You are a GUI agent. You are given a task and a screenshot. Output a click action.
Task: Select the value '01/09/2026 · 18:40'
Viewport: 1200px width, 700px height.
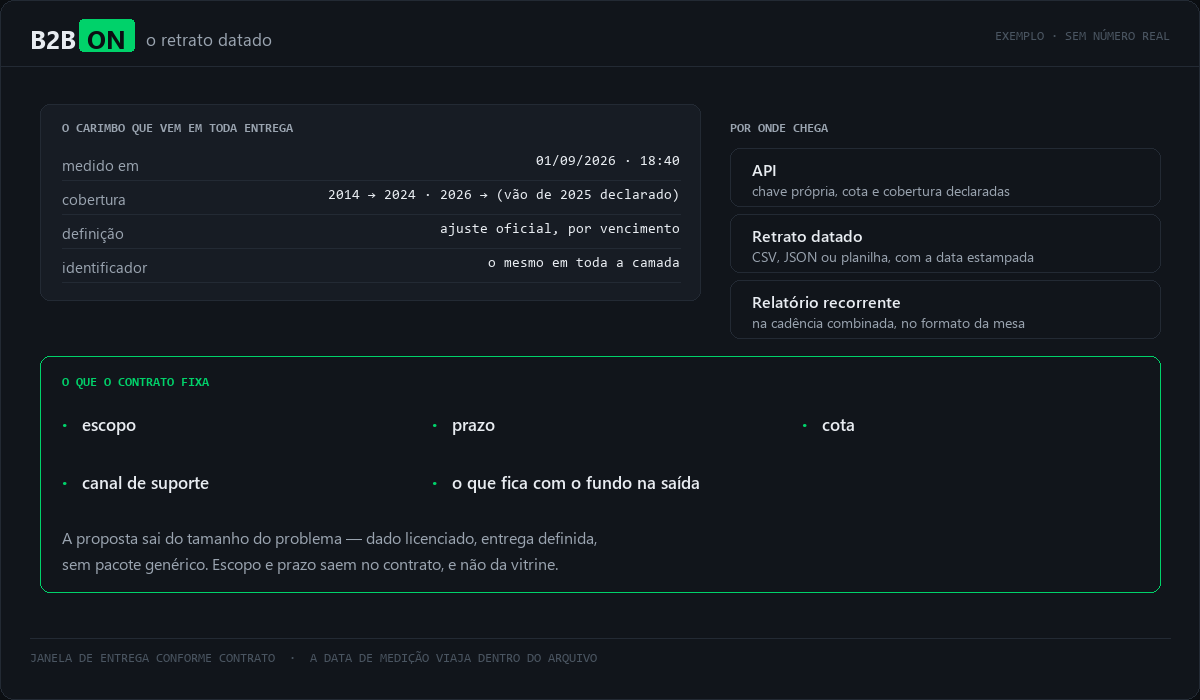[x=608, y=161]
